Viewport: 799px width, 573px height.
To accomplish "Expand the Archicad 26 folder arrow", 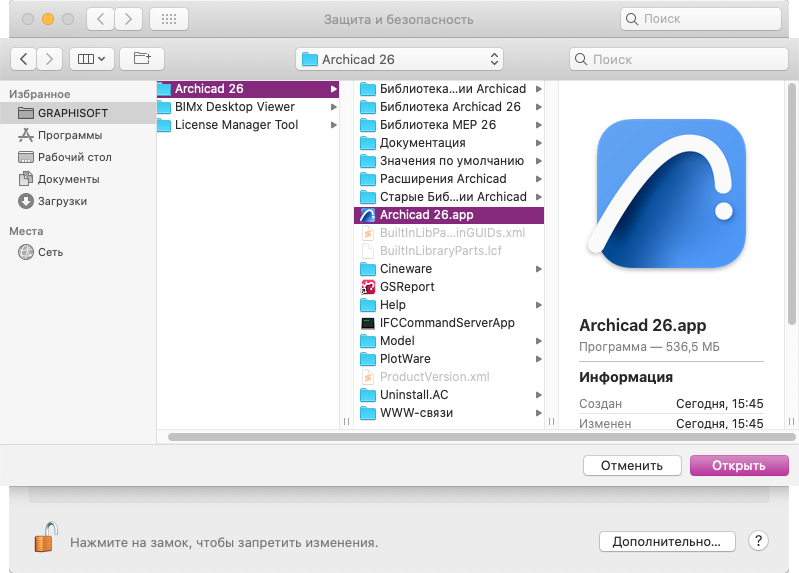I will coord(333,89).
